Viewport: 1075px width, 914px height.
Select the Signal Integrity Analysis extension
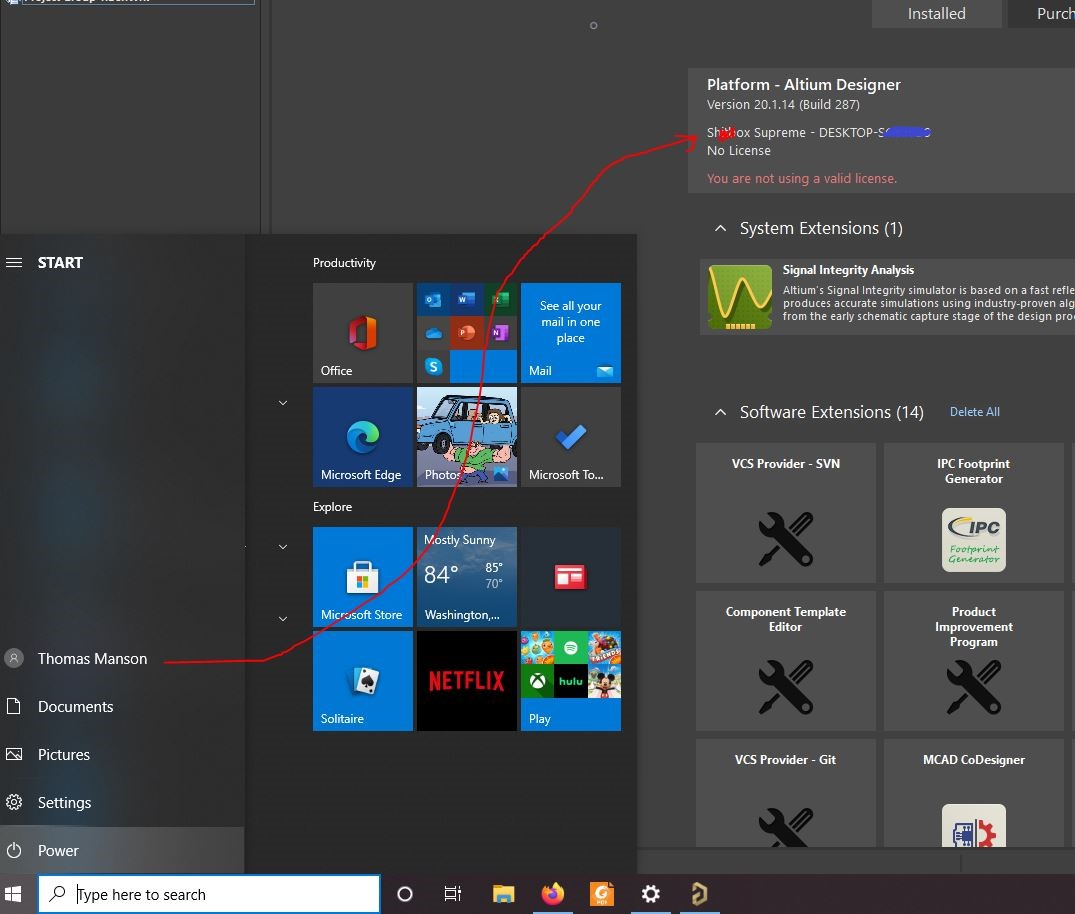tap(887, 297)
